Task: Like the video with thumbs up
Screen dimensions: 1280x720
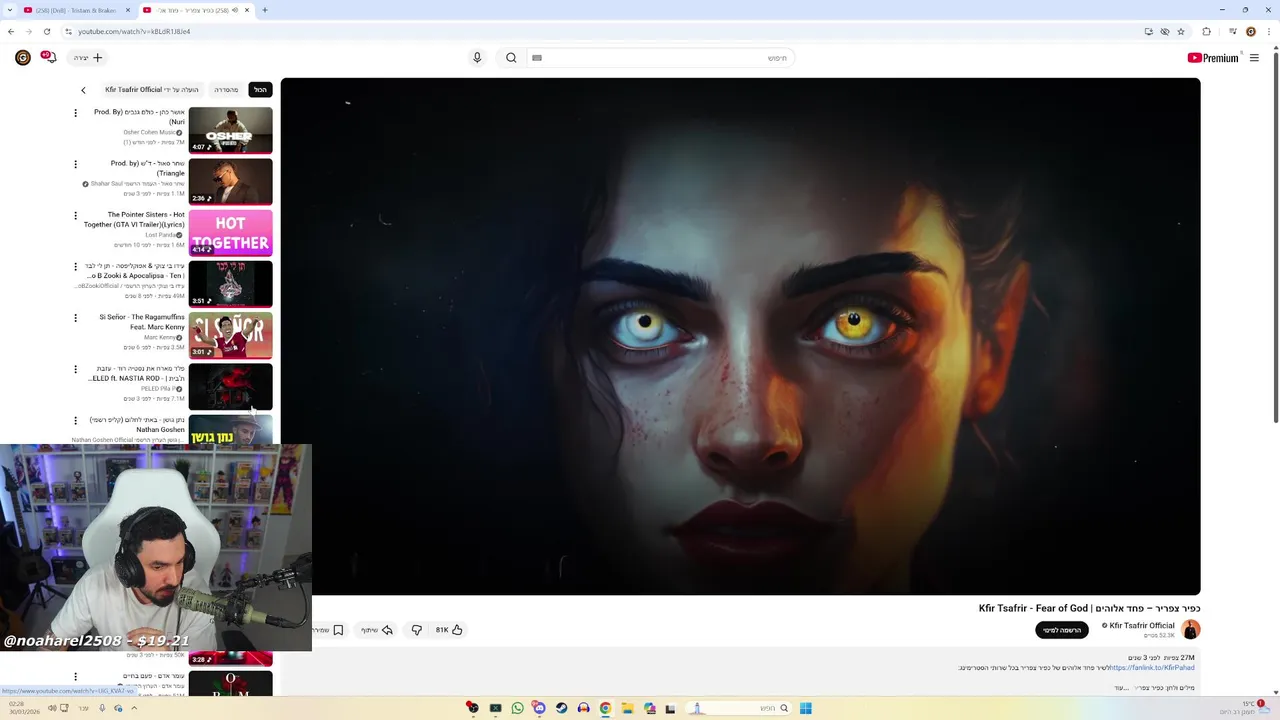Action: click(x=457, y=630)
